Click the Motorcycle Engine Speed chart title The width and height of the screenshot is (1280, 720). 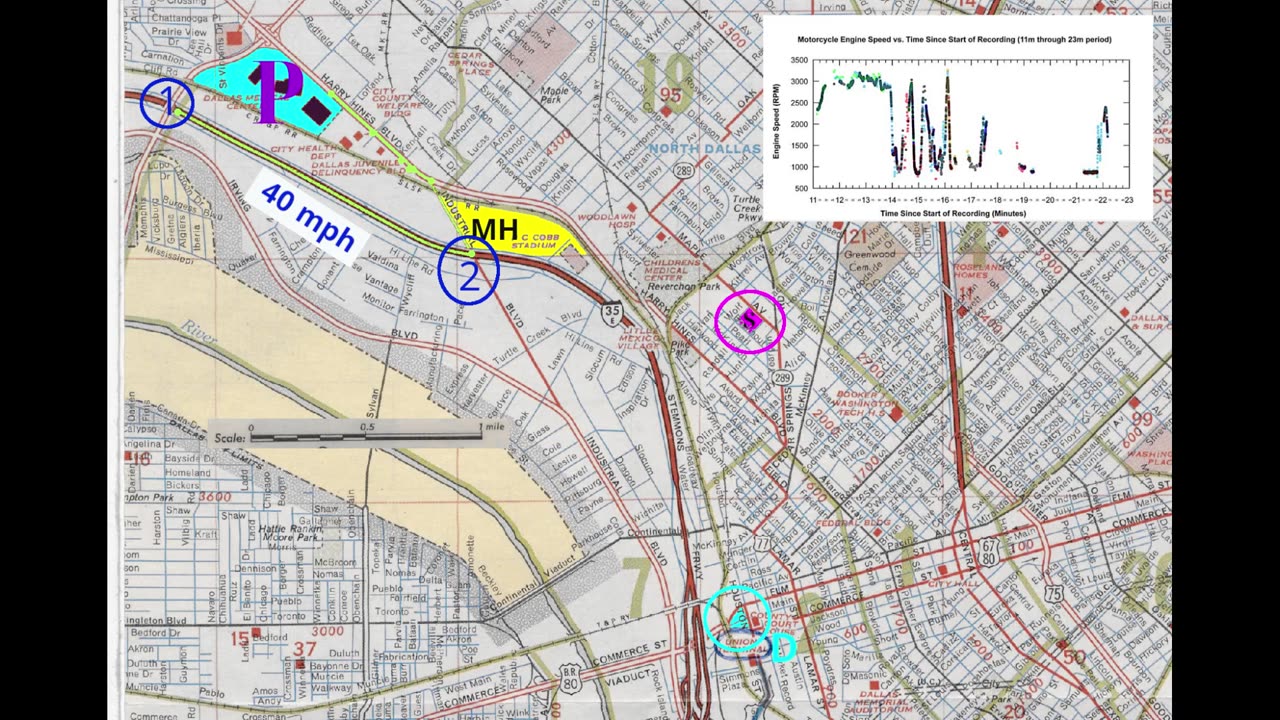(x=954, y=39)
